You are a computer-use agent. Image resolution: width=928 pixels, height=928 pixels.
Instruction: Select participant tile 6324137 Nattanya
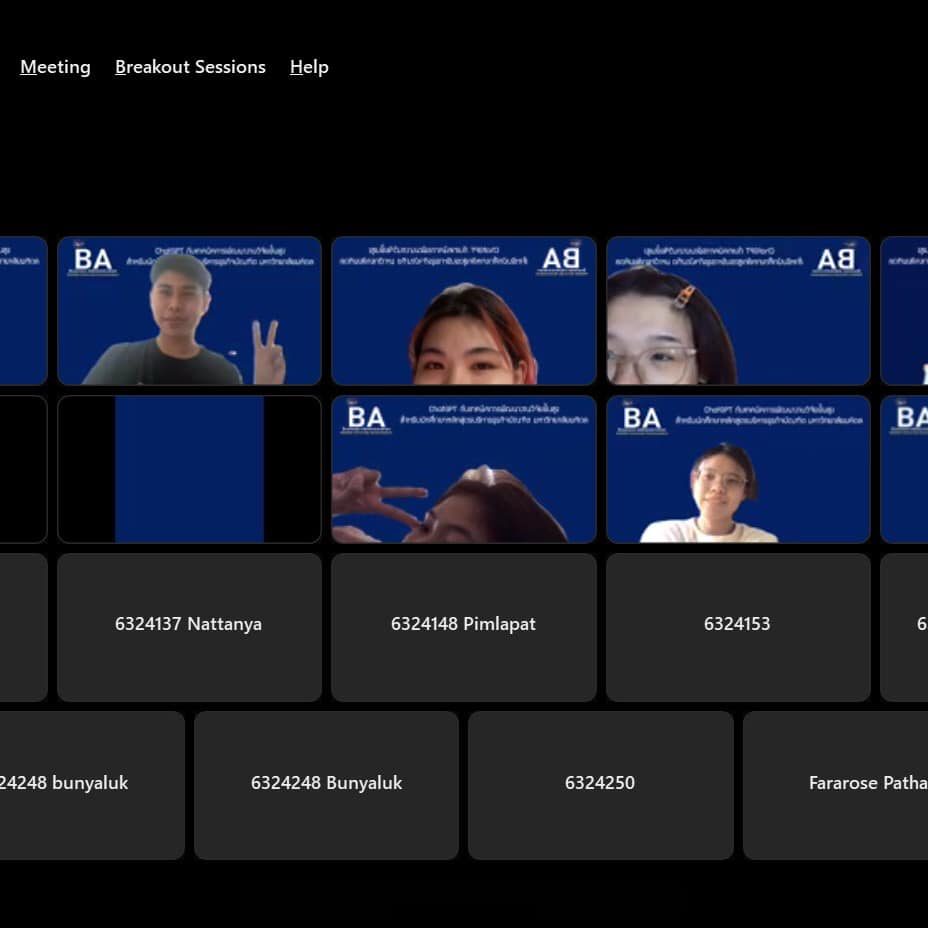click(189, 627)
